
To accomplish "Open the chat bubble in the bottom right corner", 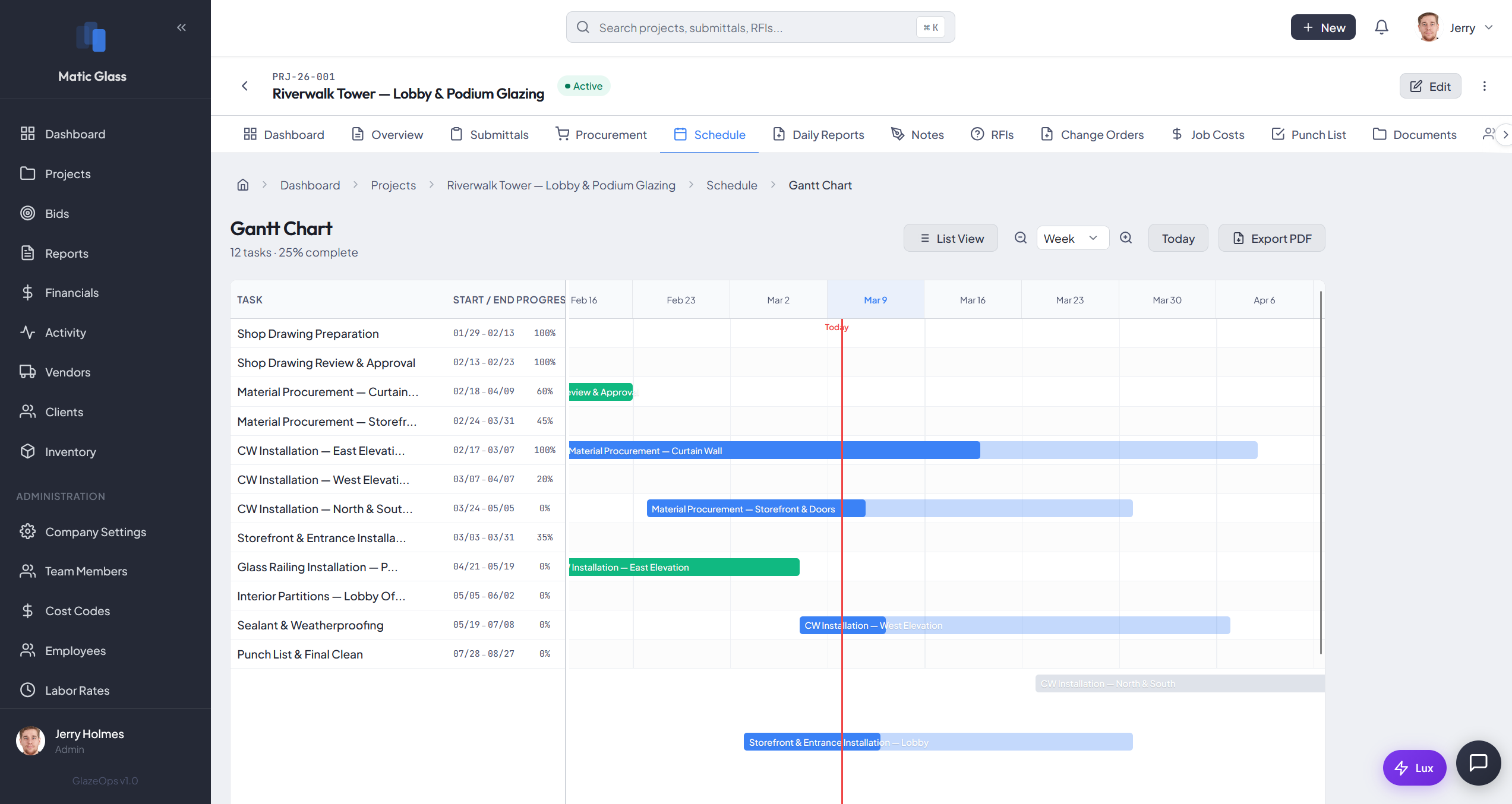I will [1479, 763].
